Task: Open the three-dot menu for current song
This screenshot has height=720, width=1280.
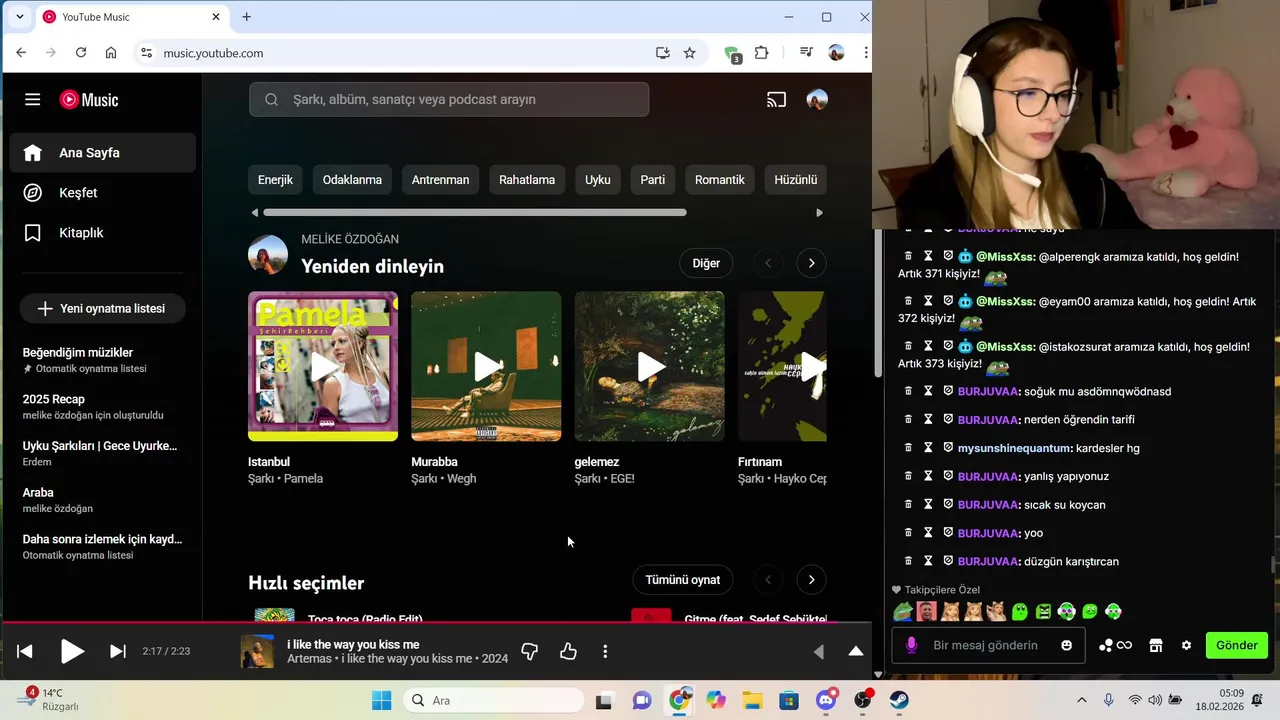Action: (x=605, y=651)
